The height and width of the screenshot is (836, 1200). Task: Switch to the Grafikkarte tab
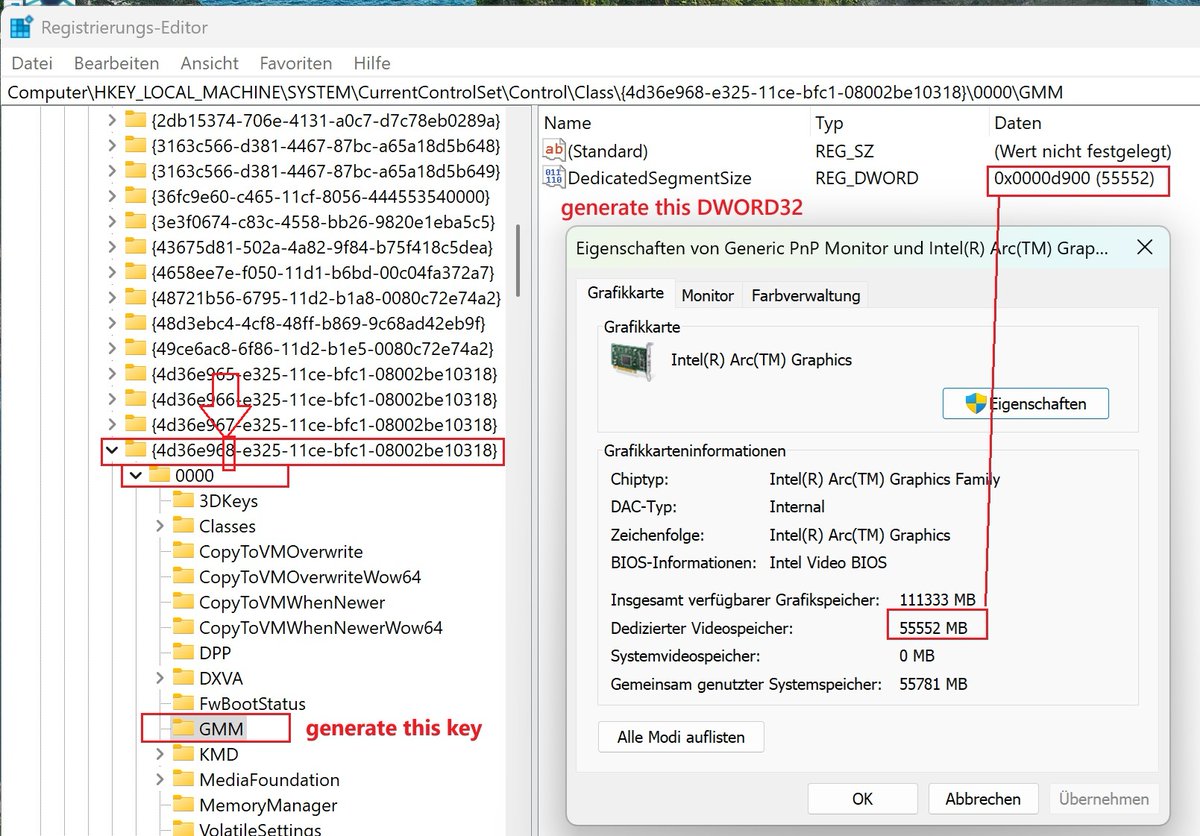625,294
